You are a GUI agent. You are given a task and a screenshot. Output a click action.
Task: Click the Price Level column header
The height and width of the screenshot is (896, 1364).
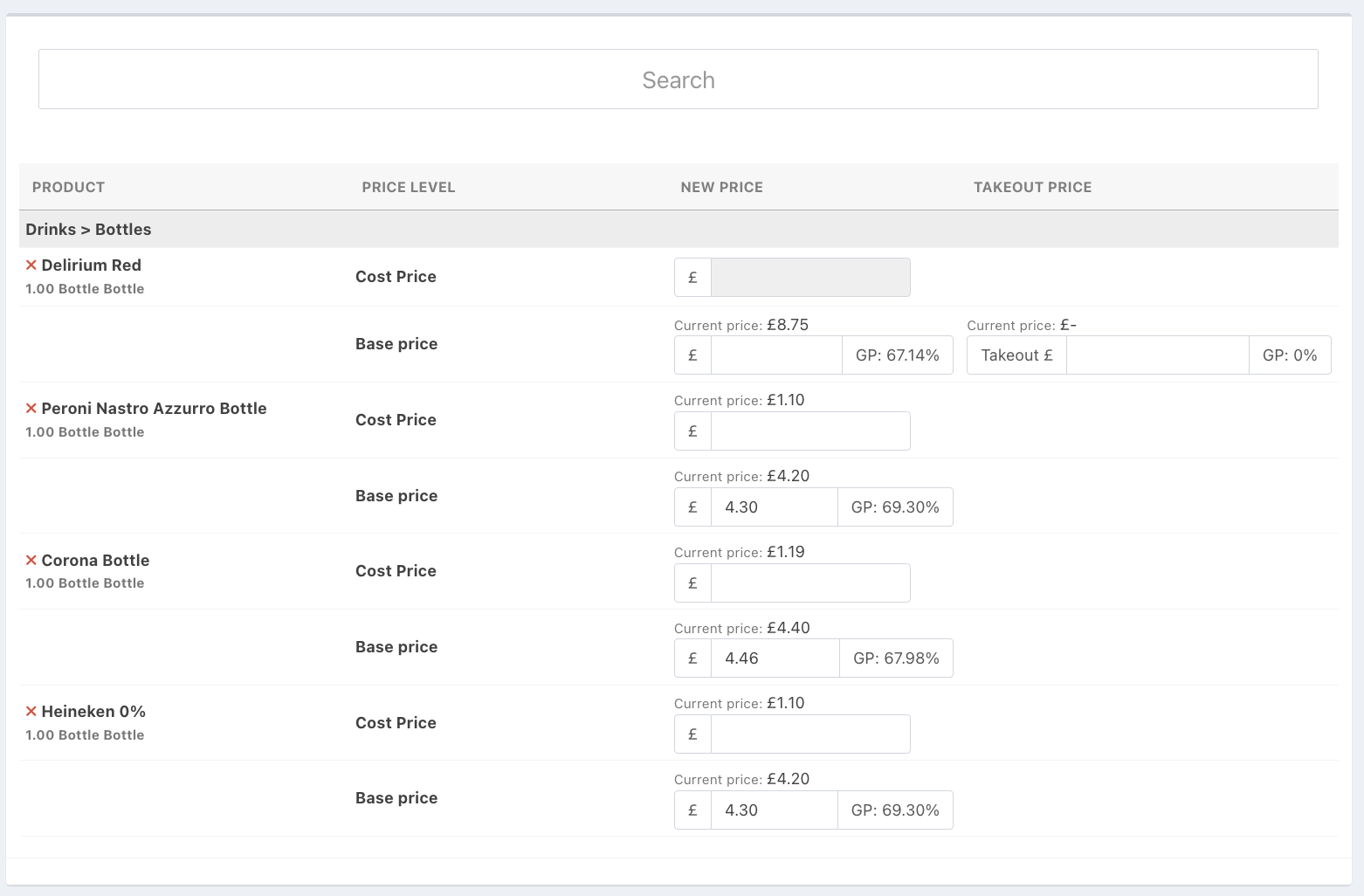(408, 187)
